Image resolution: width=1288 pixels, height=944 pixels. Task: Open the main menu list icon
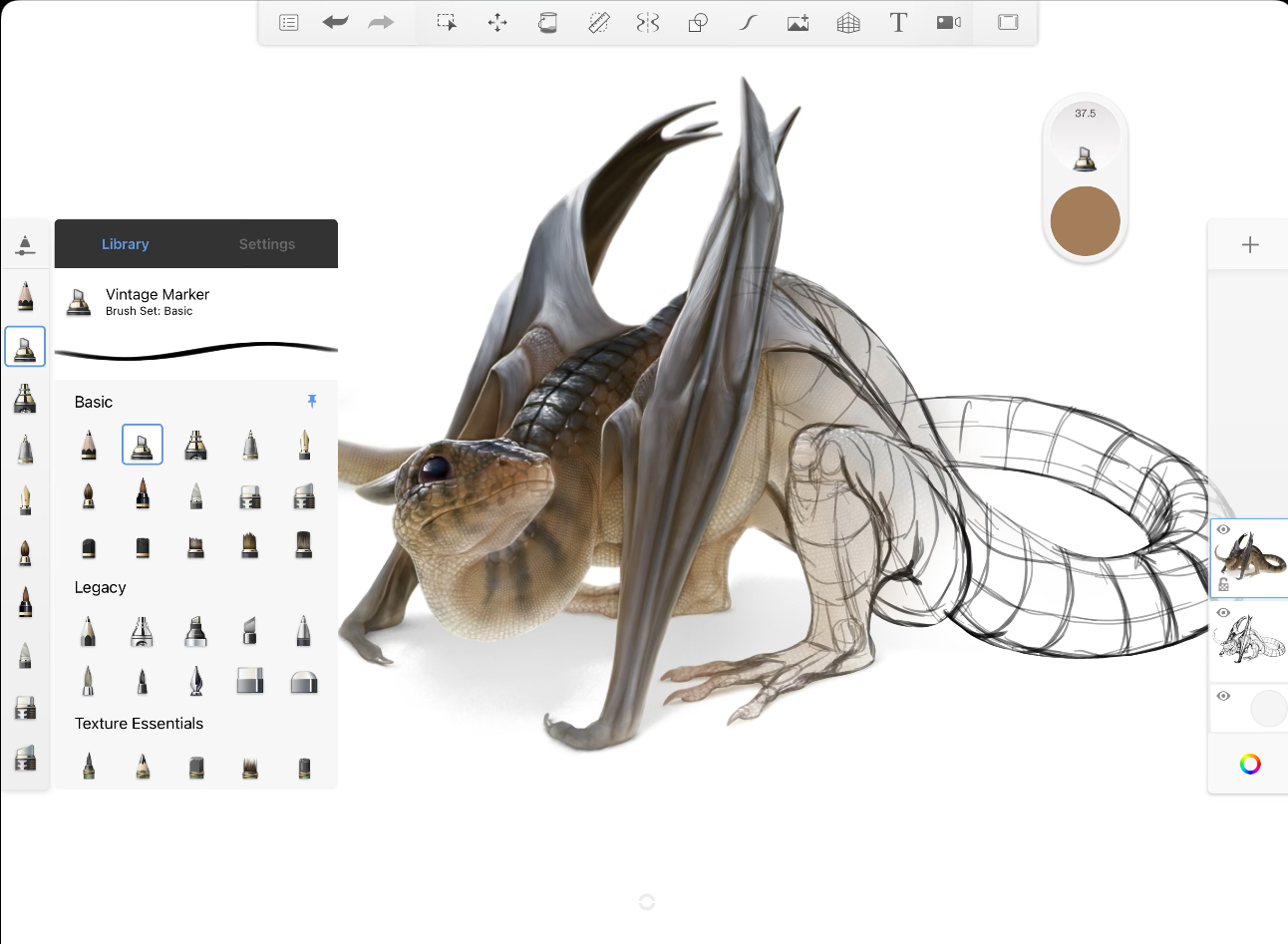[289, 22]
